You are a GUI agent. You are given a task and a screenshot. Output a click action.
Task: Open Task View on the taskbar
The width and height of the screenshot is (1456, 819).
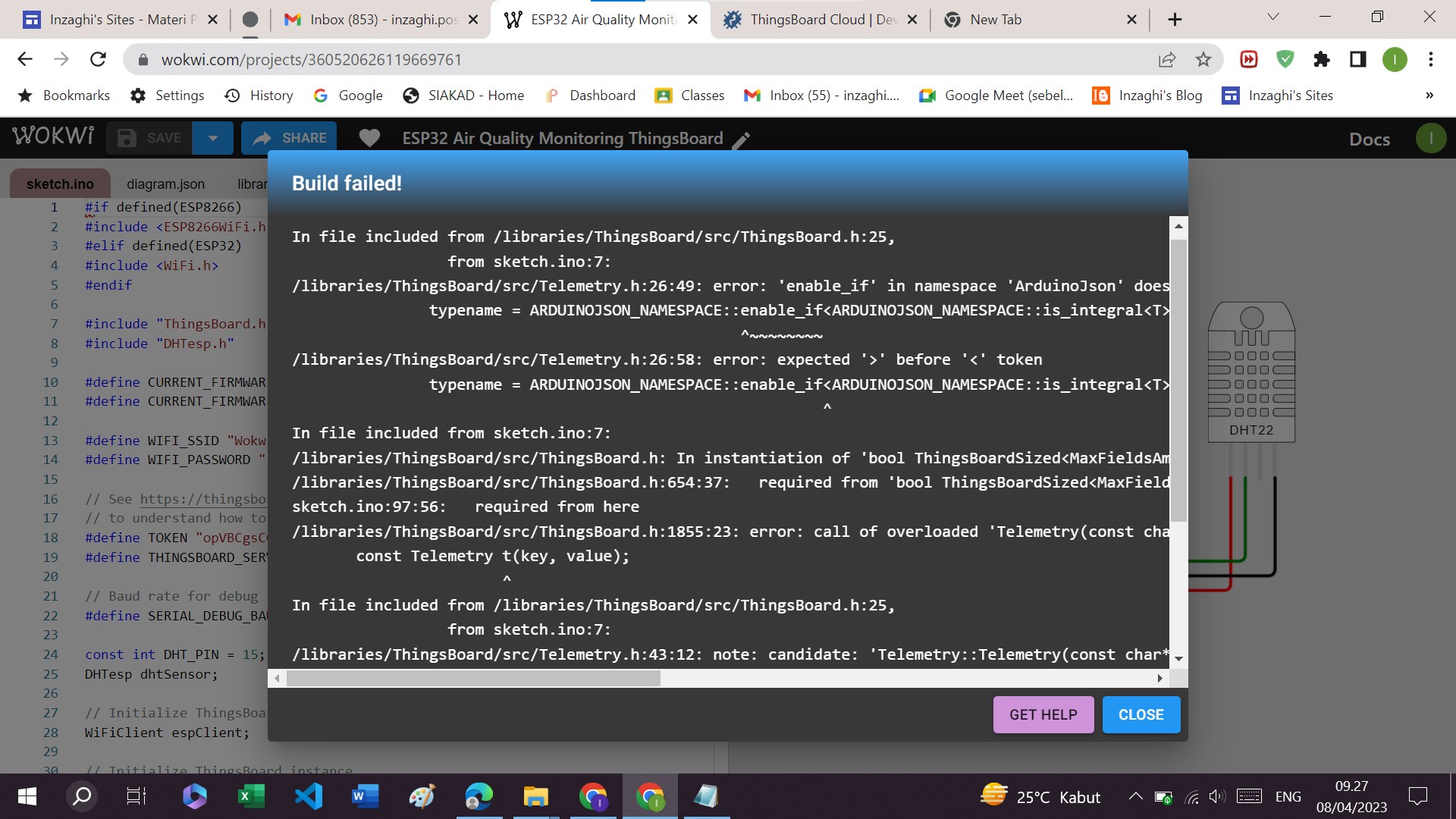136,796
